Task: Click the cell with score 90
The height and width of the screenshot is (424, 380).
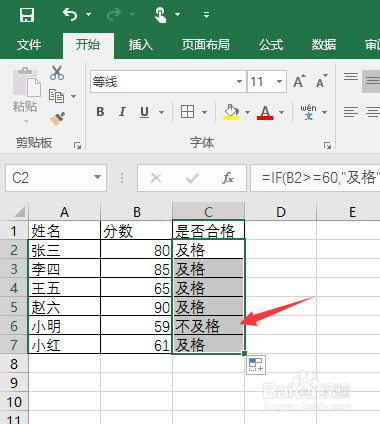Action: (136, 307)
